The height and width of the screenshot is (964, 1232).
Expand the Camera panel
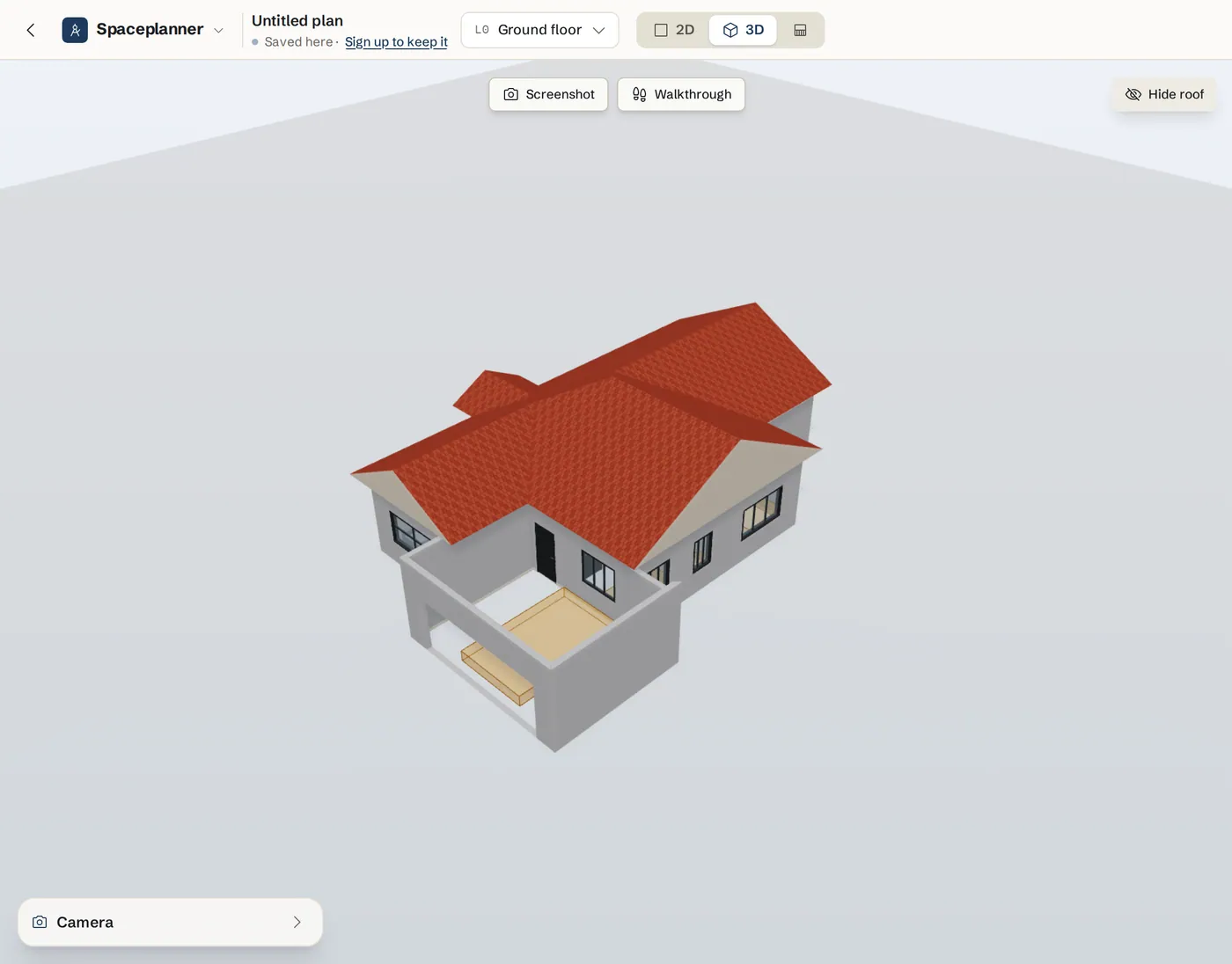pyautogui.click(x=170, y=922)
